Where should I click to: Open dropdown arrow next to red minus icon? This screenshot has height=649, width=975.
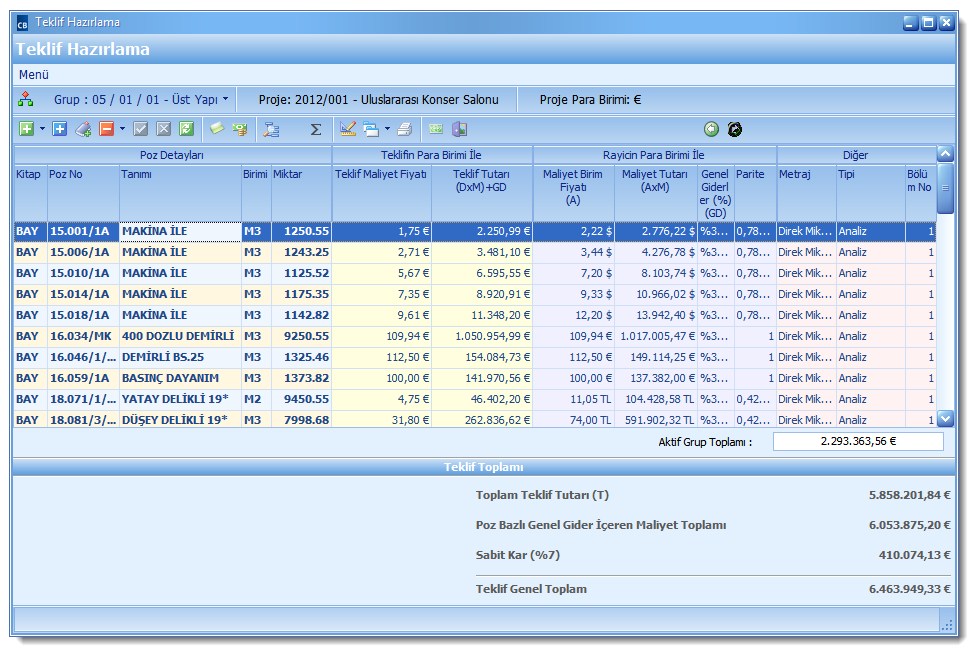click(x=122, y=129)
